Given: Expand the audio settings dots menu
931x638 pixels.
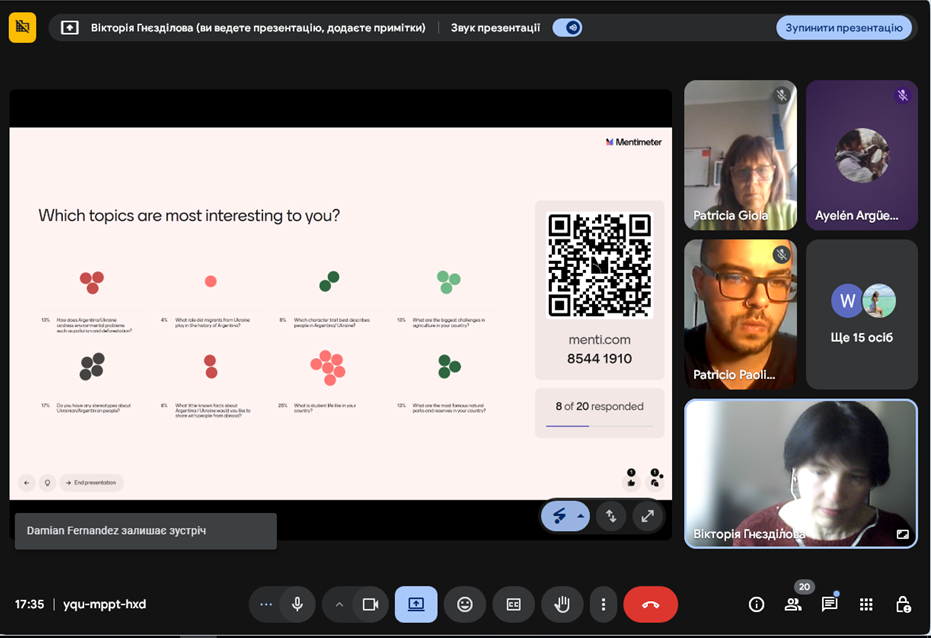Looking at the screenshot, I should 266,604.
